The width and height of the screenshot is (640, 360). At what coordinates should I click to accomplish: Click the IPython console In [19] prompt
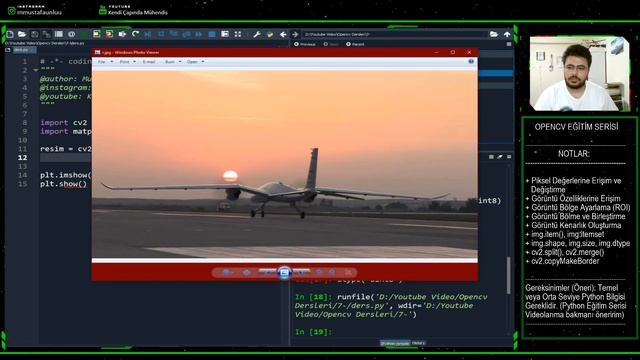point(313,332)
